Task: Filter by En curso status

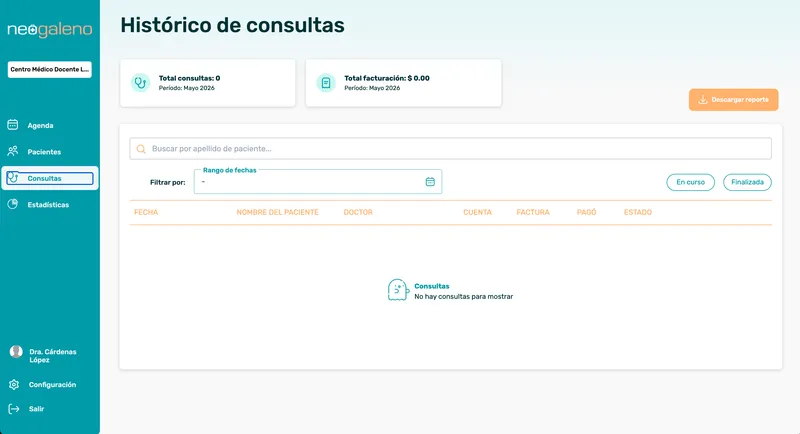Action: tap(690, 182)
